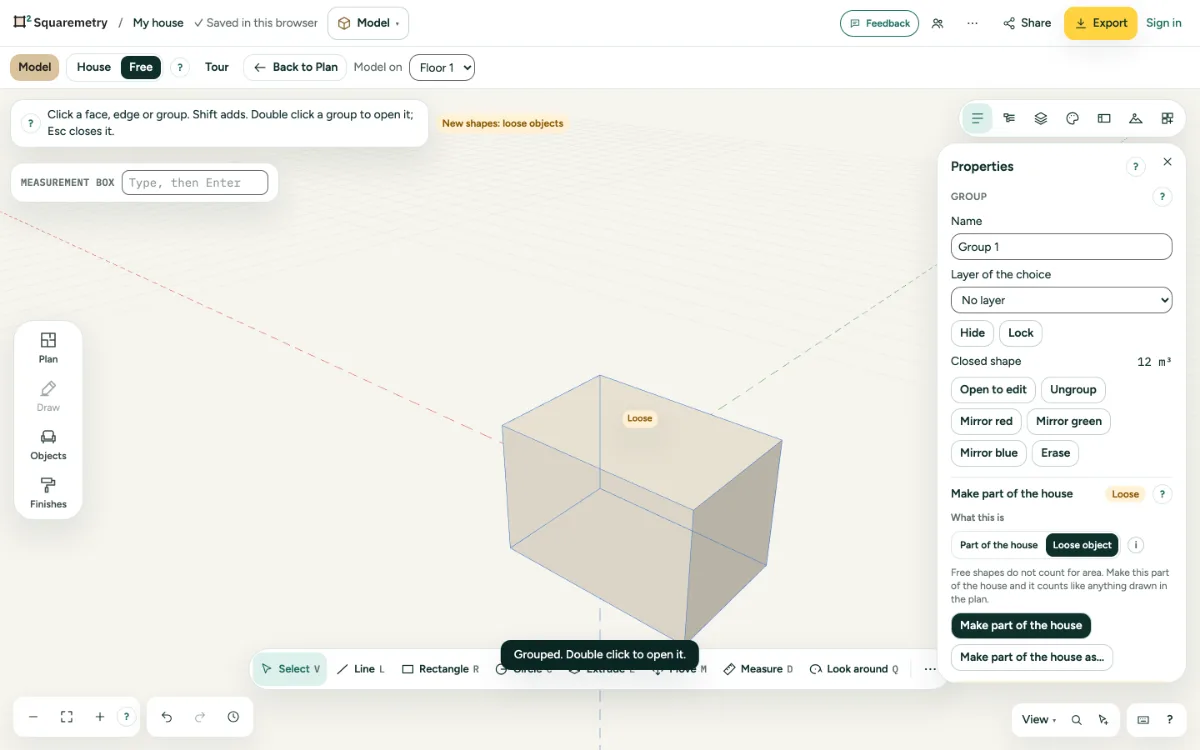Click the search magnifier icon
Viewport: 1200px width, 750px height.
coord(1076,720)
